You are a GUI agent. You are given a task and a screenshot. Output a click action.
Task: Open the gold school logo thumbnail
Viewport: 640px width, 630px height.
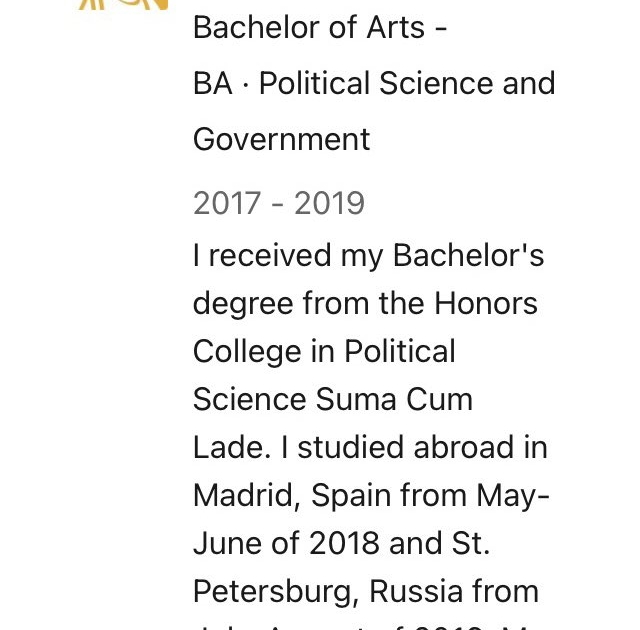pos(123,4)
